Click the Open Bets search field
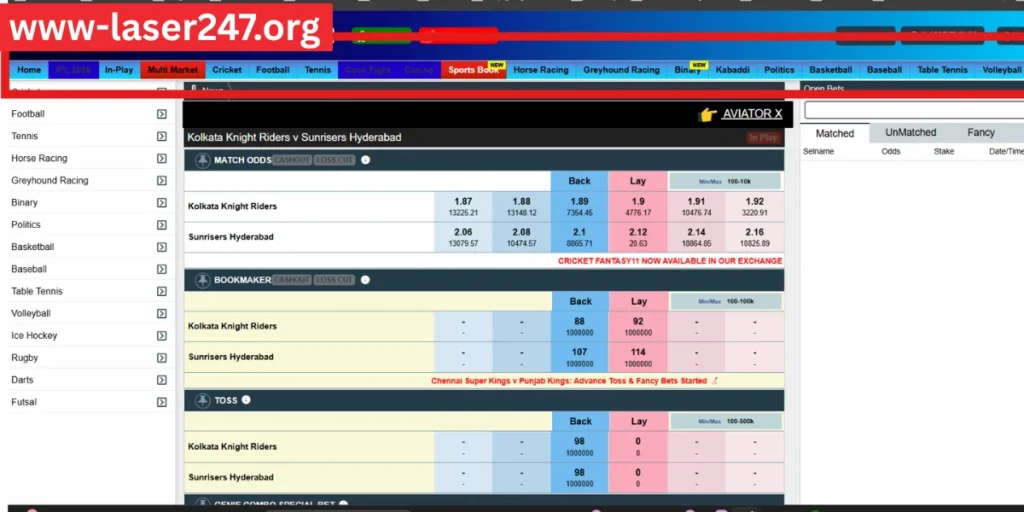This screenshot has width=1024, height=512. click(914, 110)
